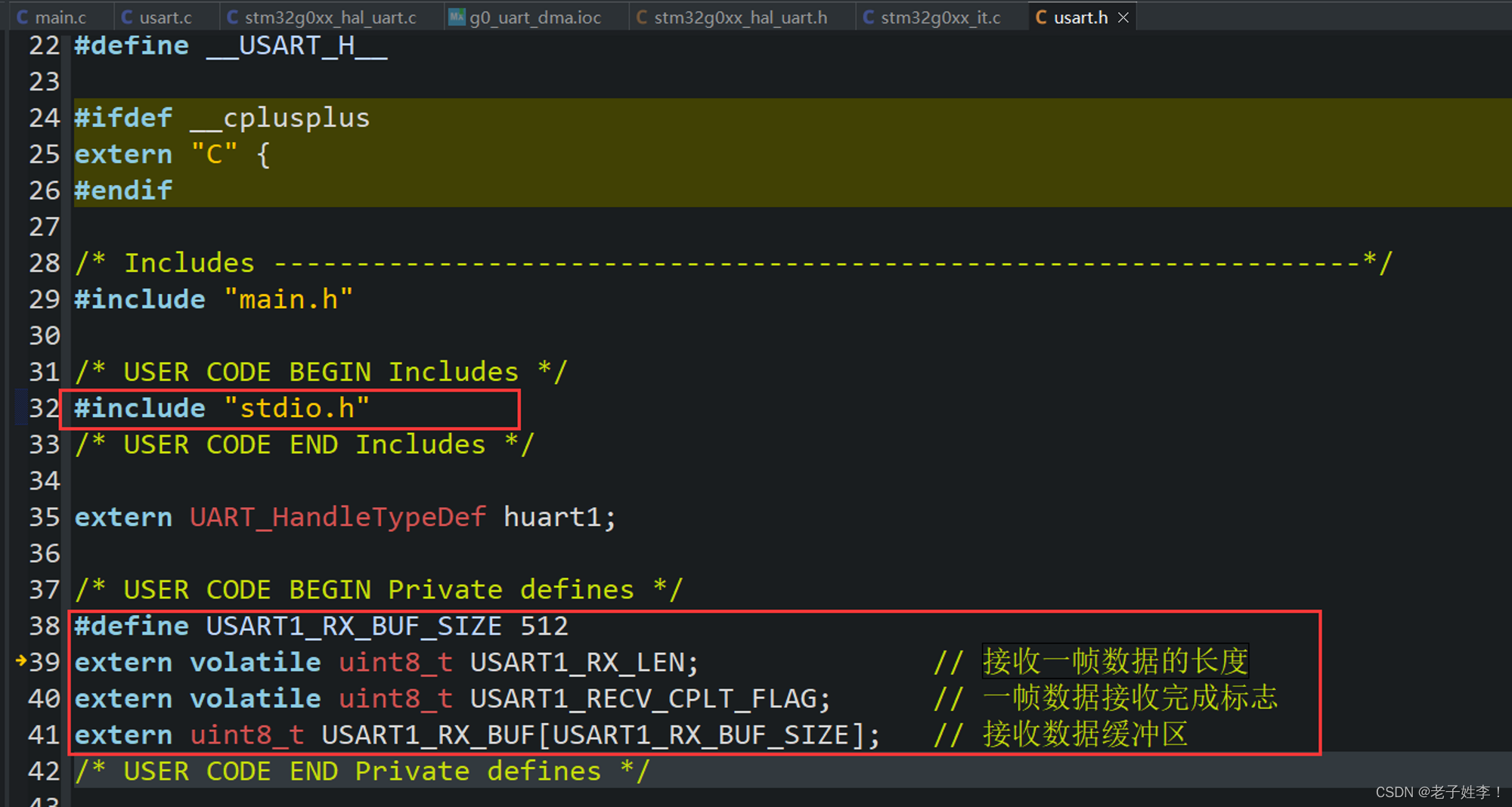Click the file icon on stm32g0xx_it.c tab
Image resolution: width=1512 pixels, height=807 pixels.
coord(869,17)
